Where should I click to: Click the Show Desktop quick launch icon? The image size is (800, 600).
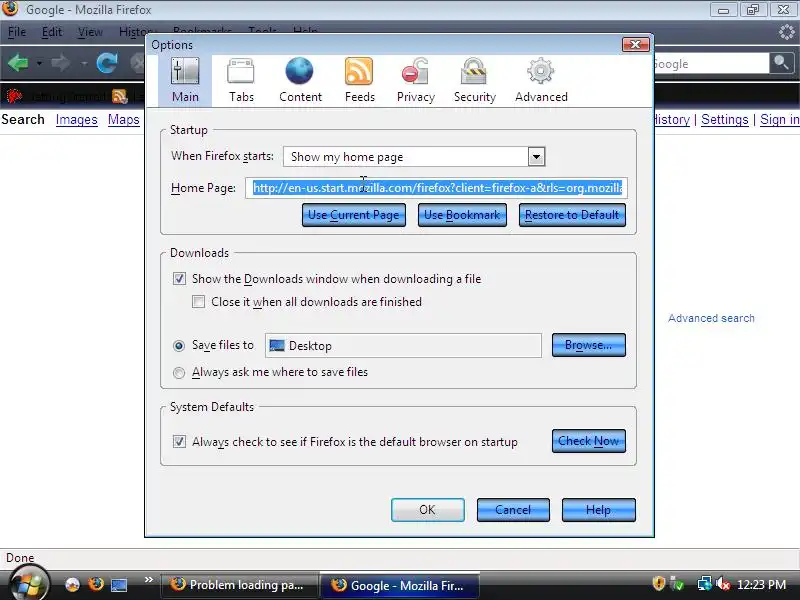(x=119, y=584)
